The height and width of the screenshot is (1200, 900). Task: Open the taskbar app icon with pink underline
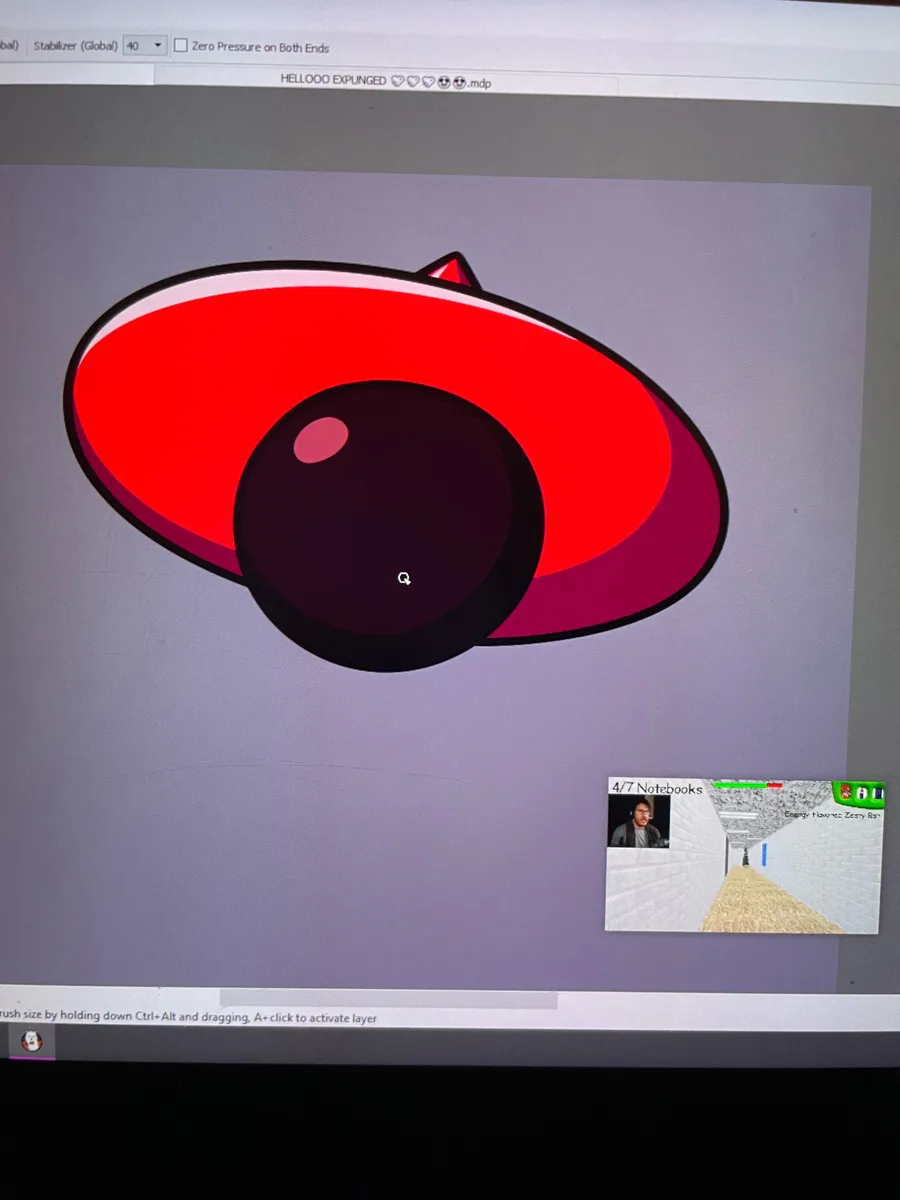tap(32, 1041)
